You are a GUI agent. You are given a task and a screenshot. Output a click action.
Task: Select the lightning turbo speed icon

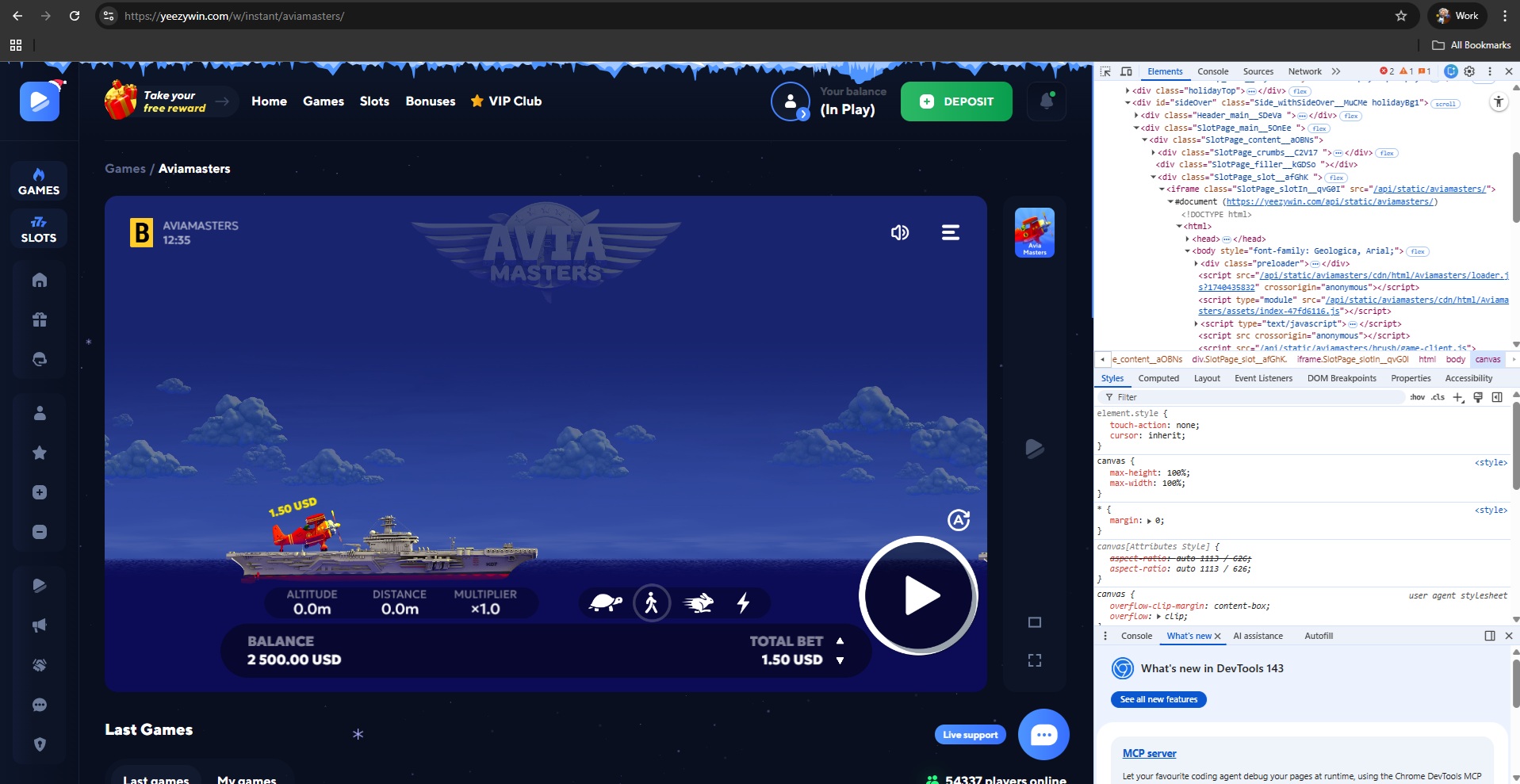[743, 603]
